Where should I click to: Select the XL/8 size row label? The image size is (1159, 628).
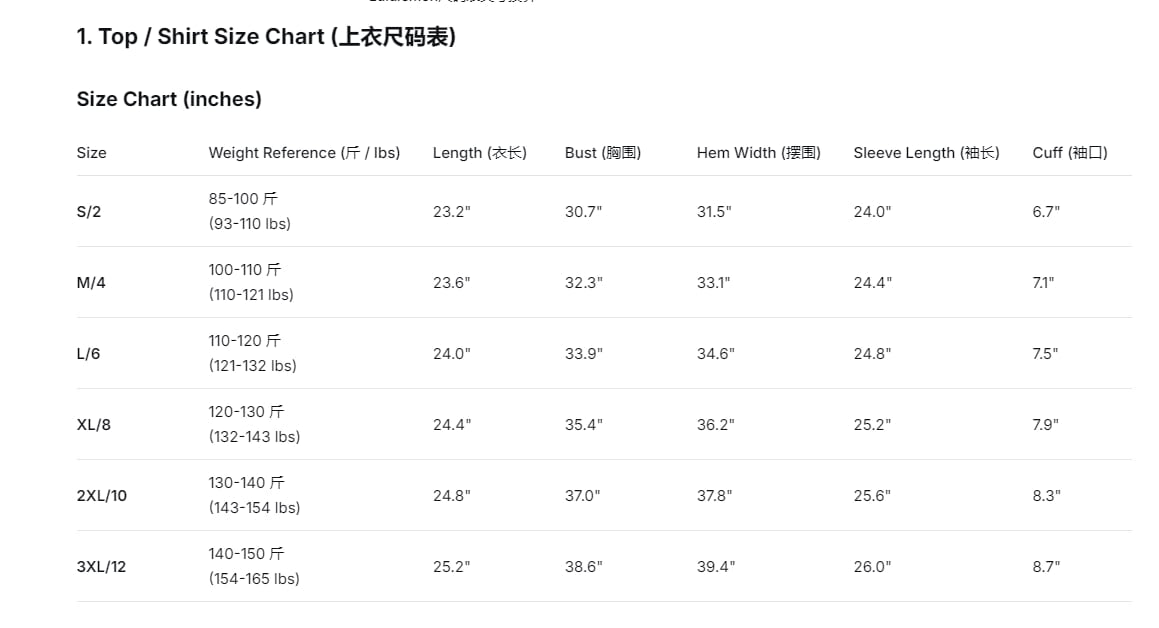pyautogui.click(x=94, y=425)
